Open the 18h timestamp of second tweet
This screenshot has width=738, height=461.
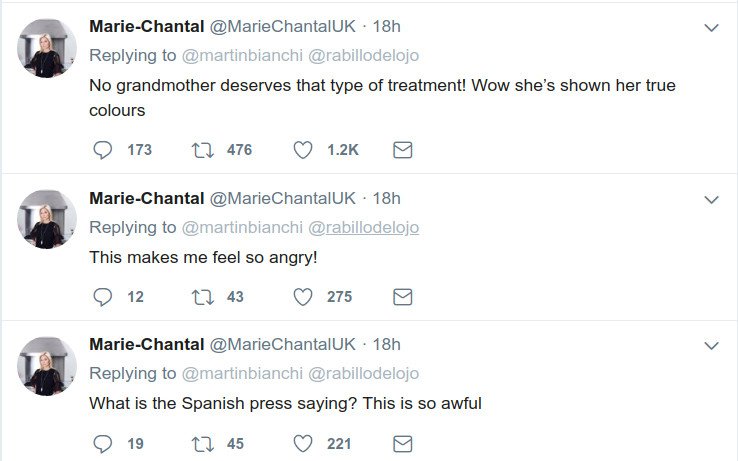coord(386,198)
